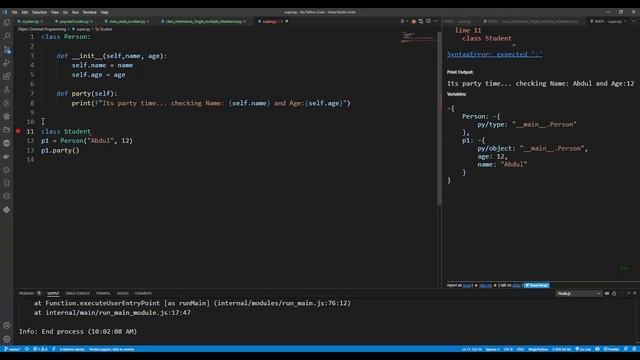This screenshot has width=640, height=360.
Task: Click the editor vertical scrollbar
Action: pos(439,118)
